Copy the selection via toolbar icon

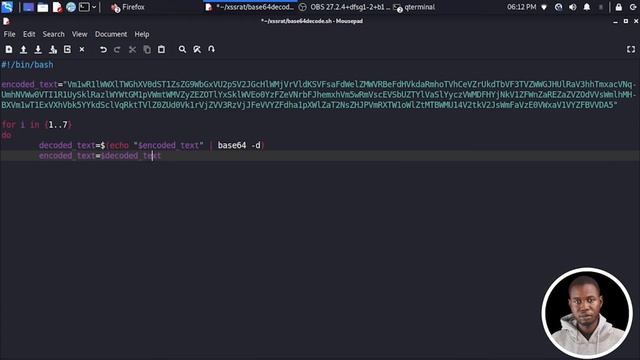(147, 49)
